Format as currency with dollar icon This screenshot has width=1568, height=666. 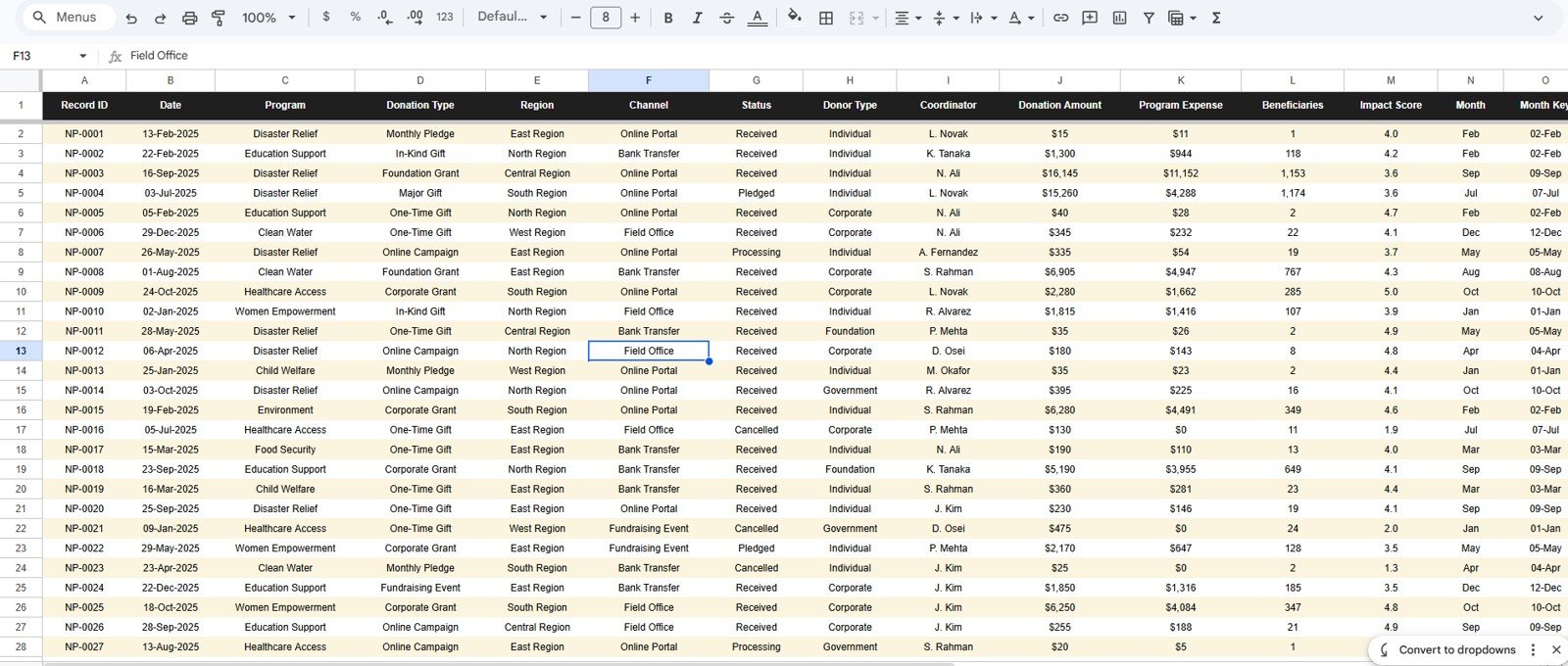coord(326,18)
